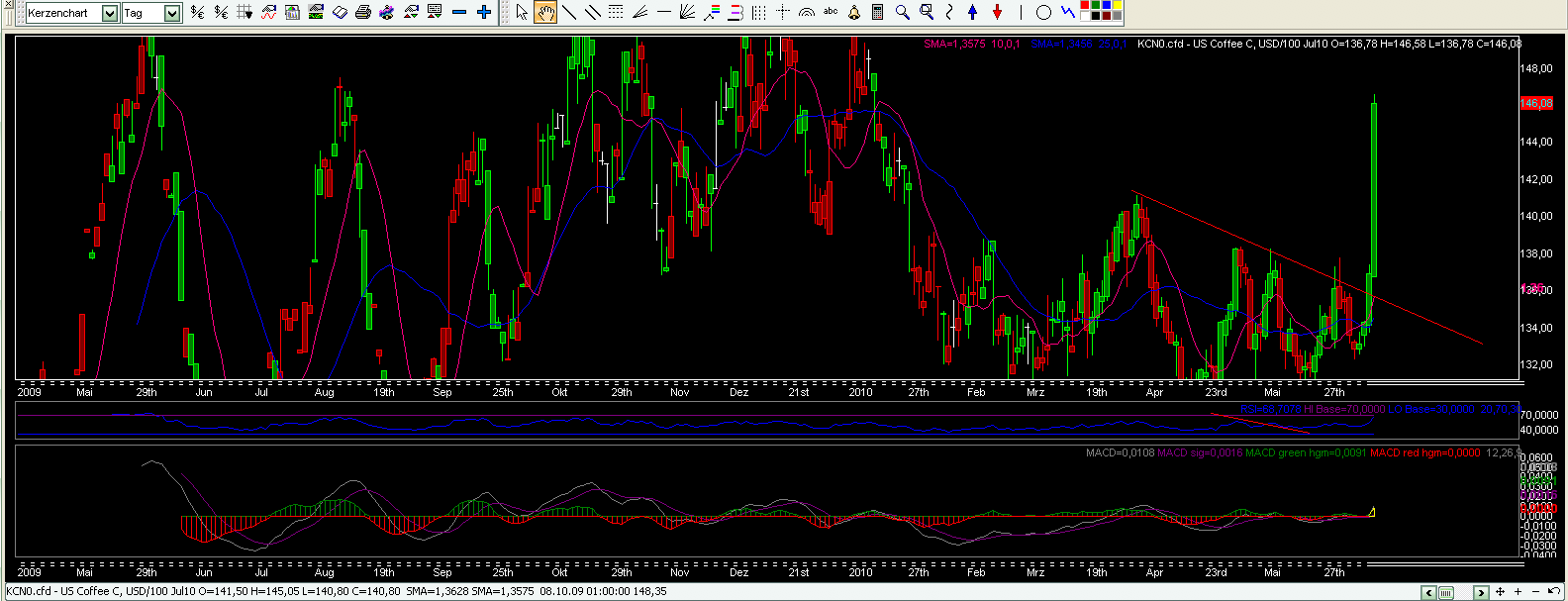Click the first dollar/euro currency icon

[197, 12]
